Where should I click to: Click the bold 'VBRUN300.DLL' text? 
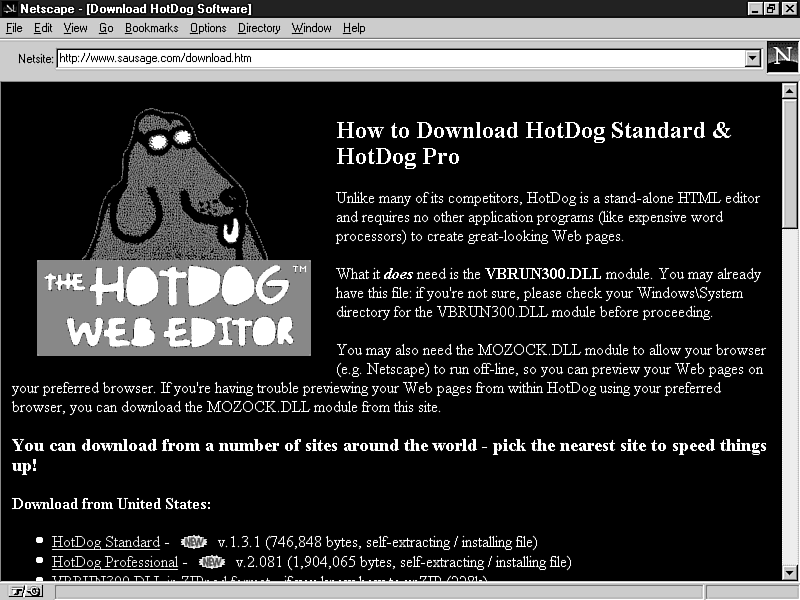coord(543,274)
